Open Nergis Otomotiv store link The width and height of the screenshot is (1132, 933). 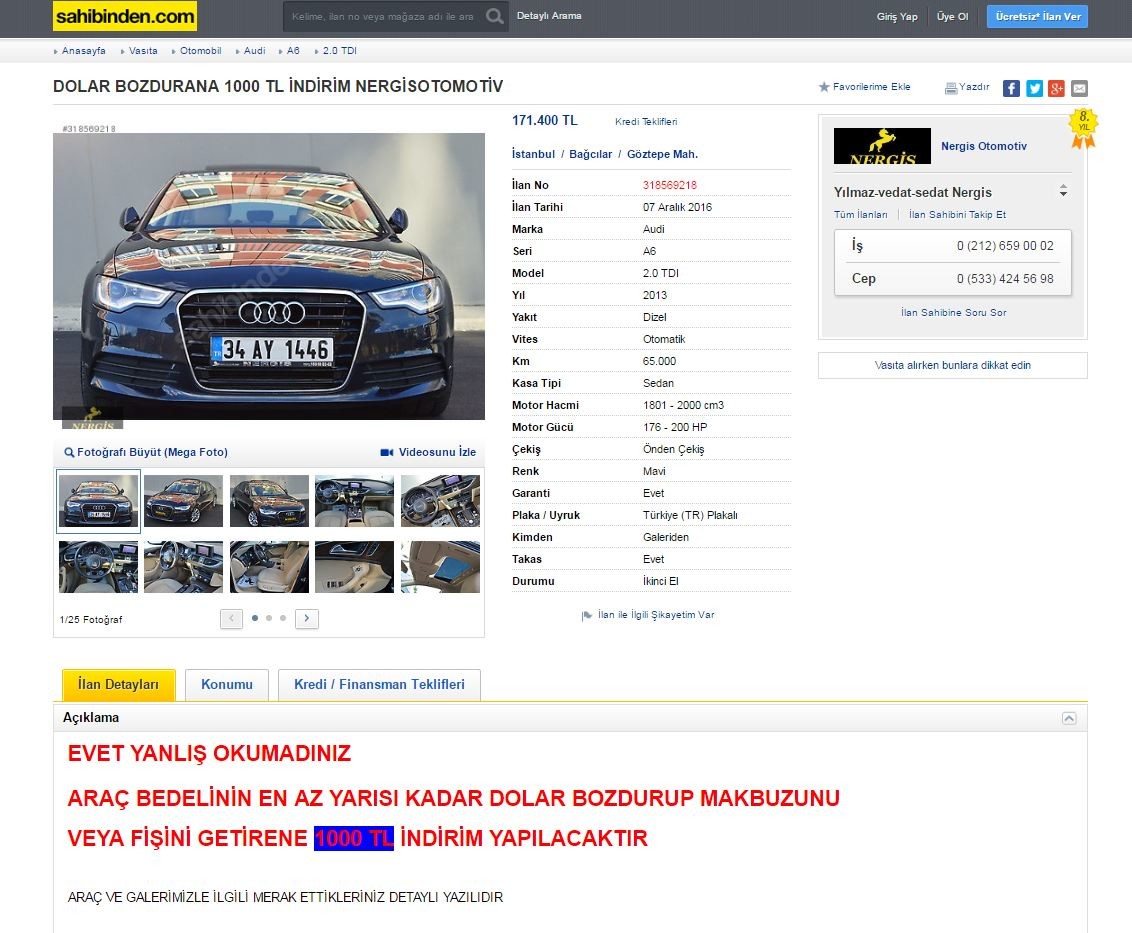pyautogui.click(x=983, y=146)
